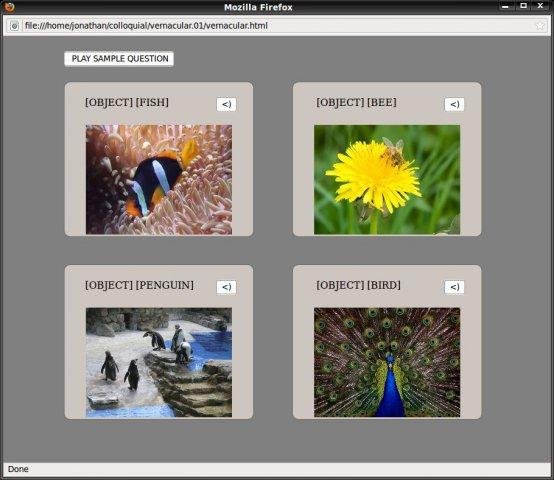Maximize the Mozilla Firefox window
Viewport: 554px width, 480px height.
point(524,6)
